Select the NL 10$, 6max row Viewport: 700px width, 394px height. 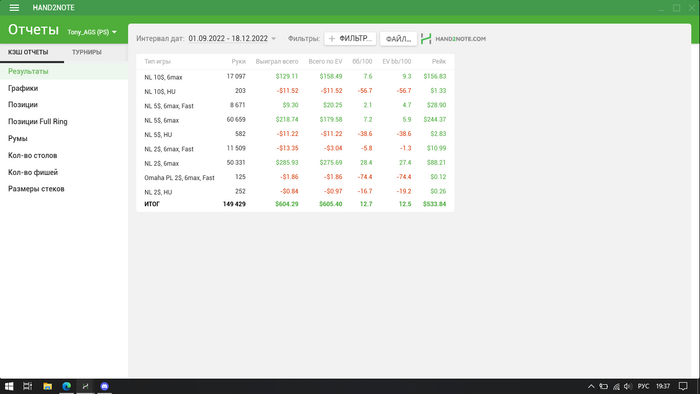[x=295, y=77]
